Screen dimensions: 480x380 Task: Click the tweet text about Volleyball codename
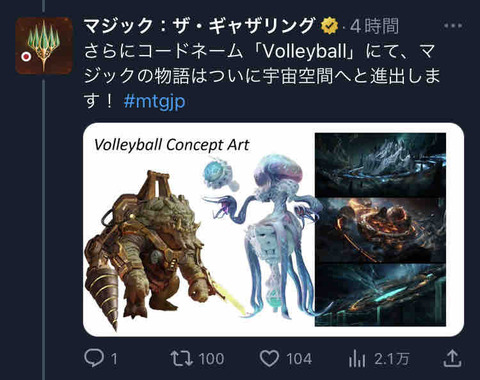262,76
